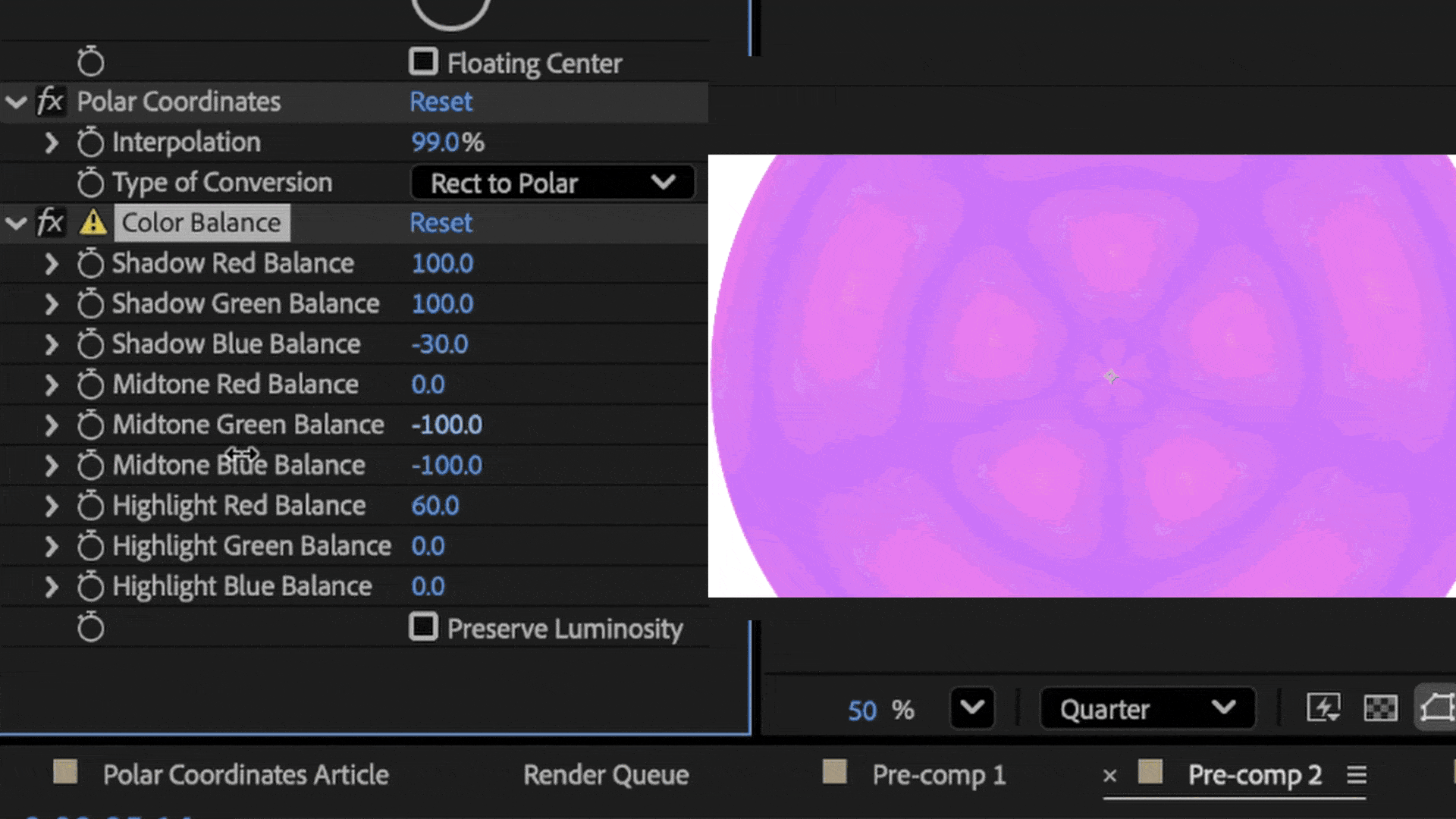Toggle the Interpolation stopwatch icon
The image size is (1456, 819).
click(x=90, y=141)
